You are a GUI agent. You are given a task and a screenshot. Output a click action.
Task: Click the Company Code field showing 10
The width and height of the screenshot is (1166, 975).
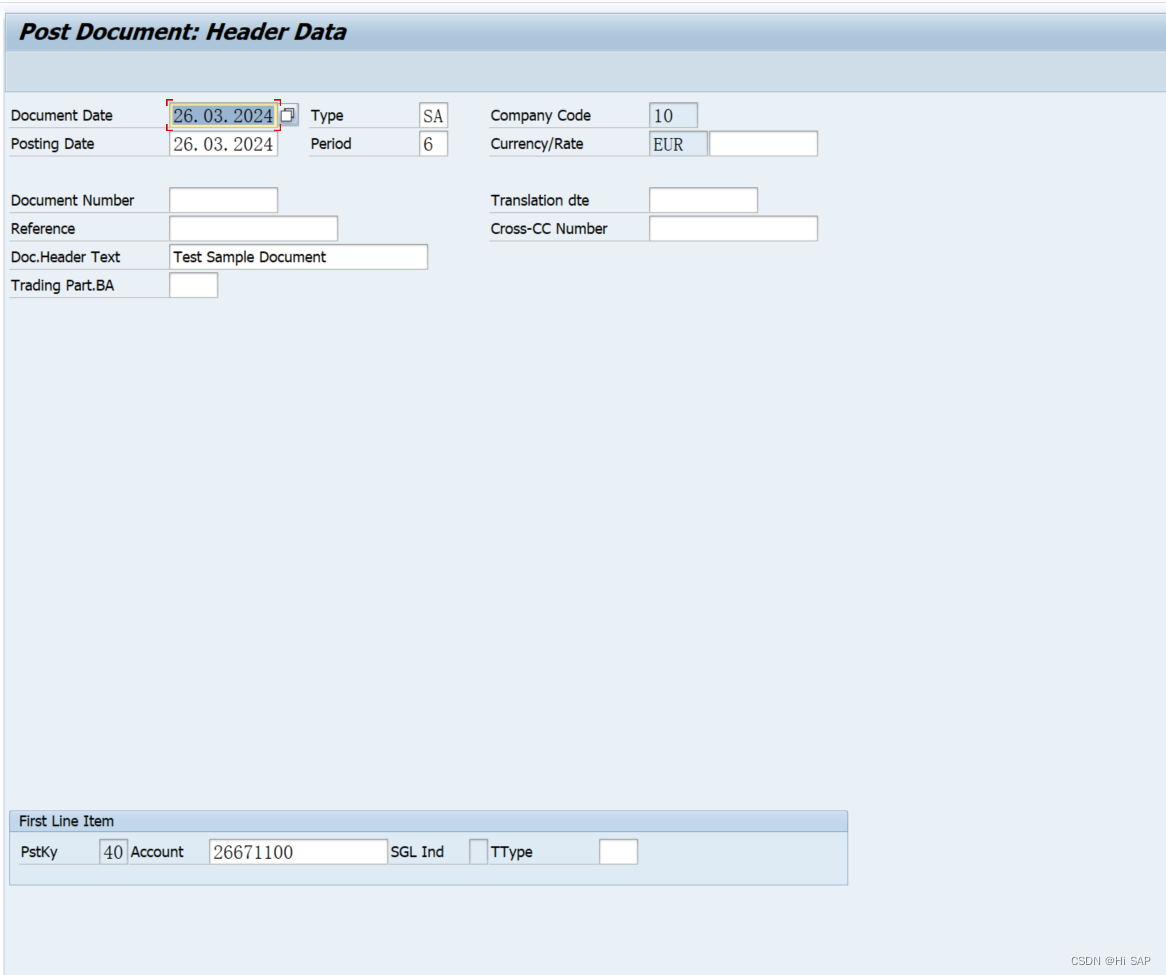672,114
